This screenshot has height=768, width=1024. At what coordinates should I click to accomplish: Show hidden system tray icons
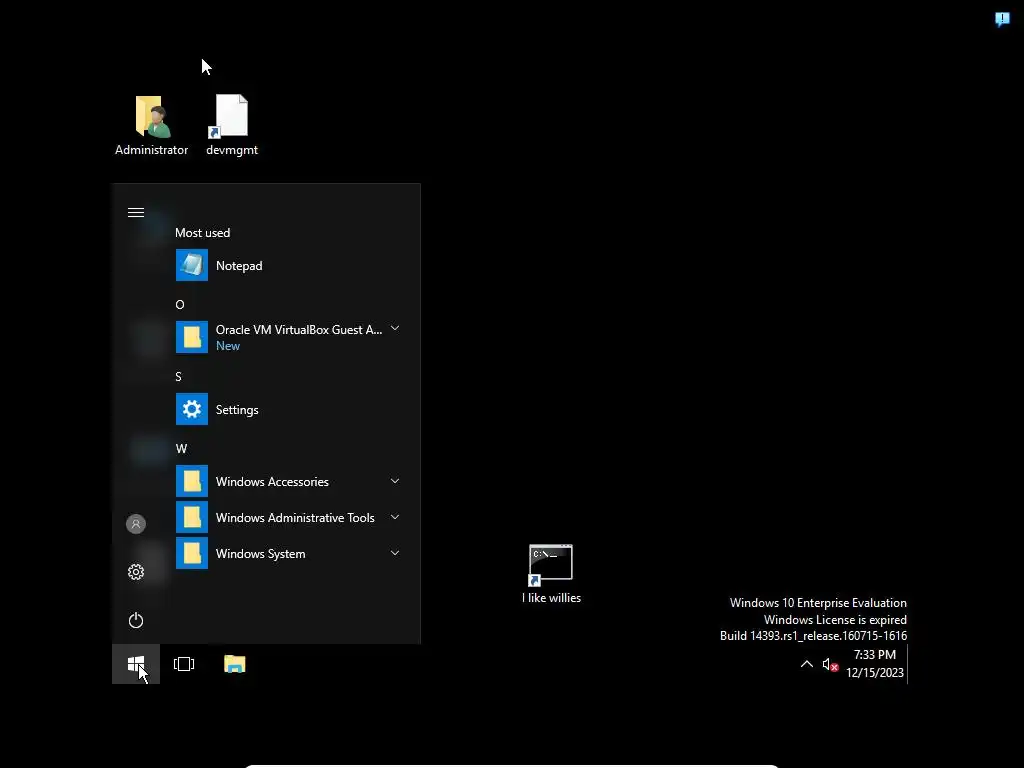(807, 664)
